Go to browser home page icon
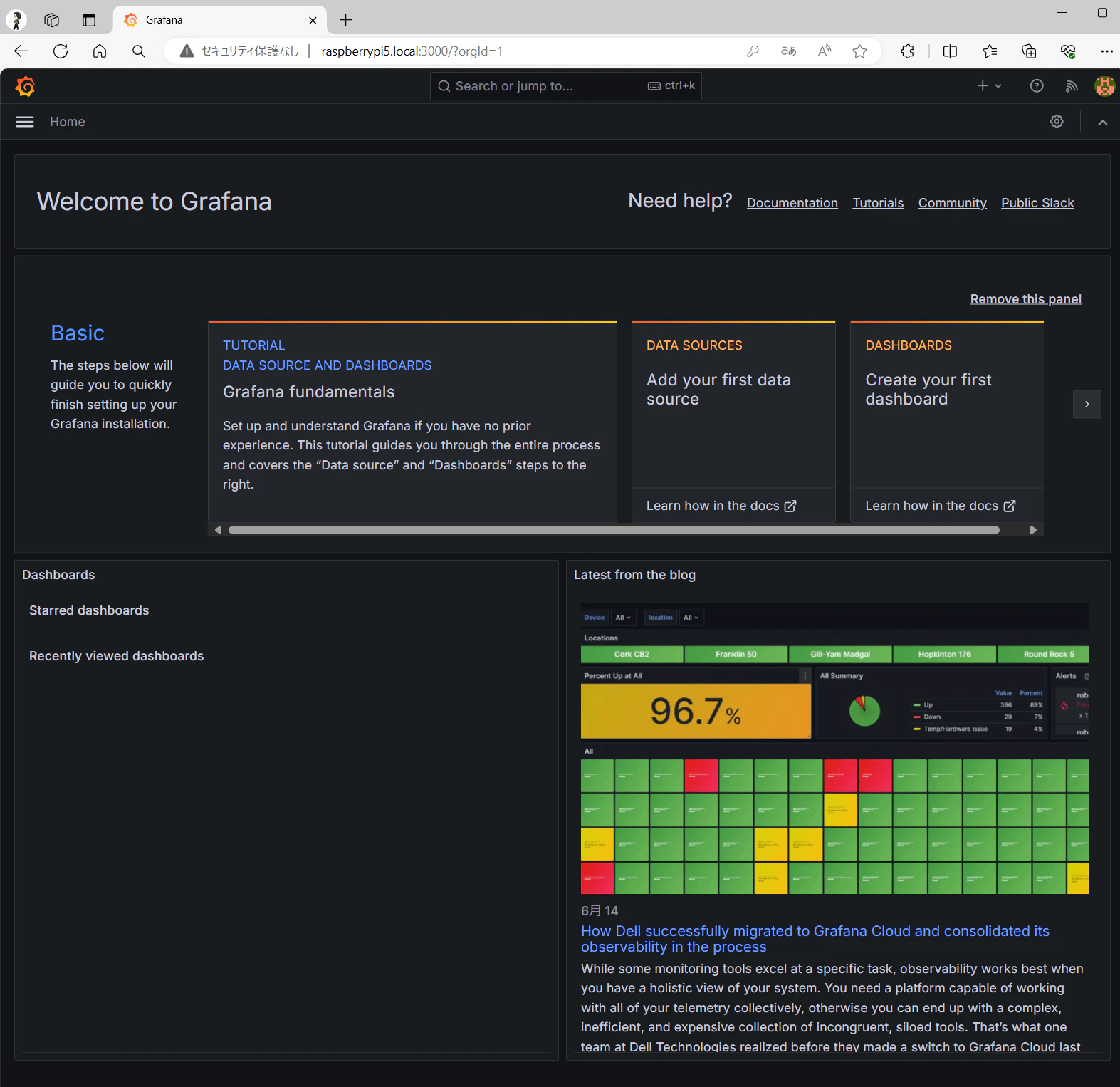The image size is (1120, 1087). [100, 51]
